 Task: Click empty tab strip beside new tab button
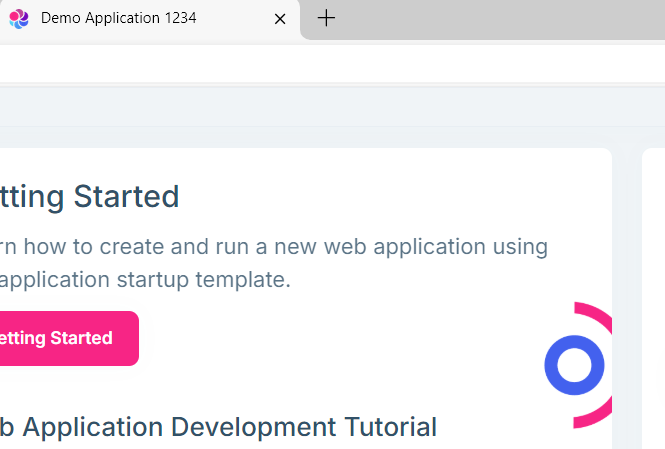(x=500, y=18)
